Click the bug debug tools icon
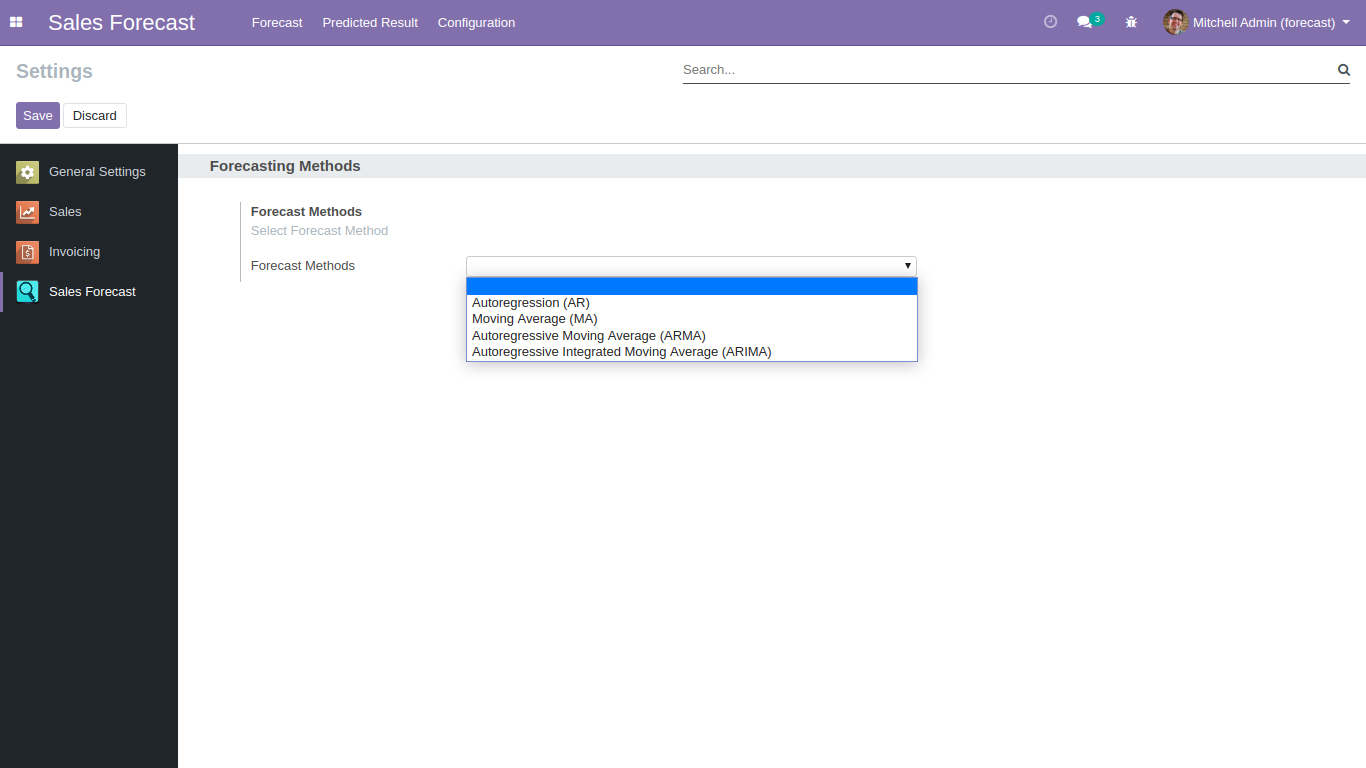 coord(1131,22)
